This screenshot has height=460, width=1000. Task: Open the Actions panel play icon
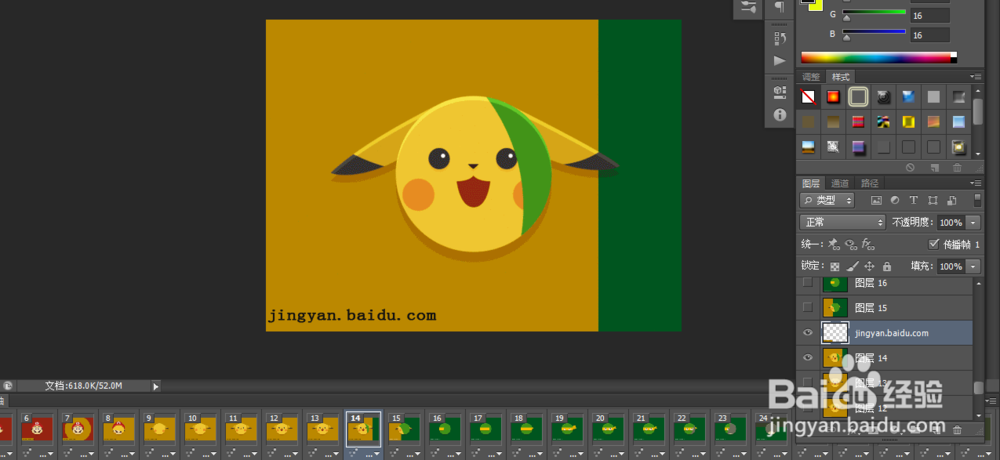tap(779, 61)
